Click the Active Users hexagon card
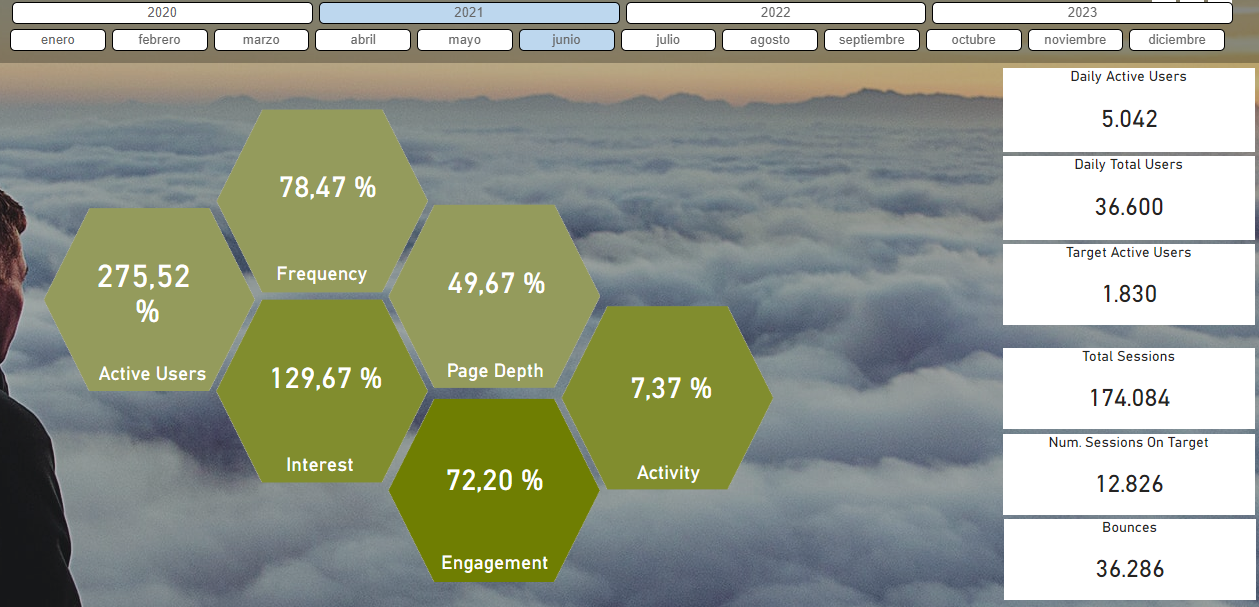The image size is (1259, 607). (149, 300)
